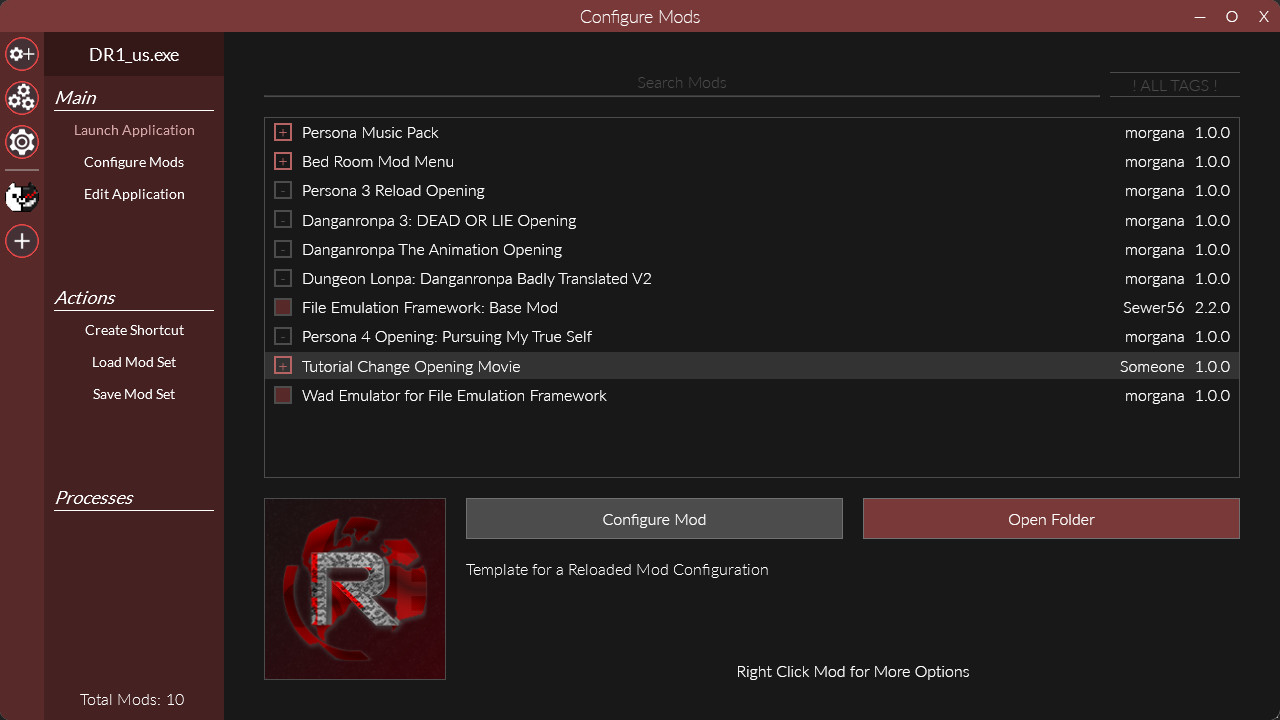
Task: Open the Configure Mods page
Action: 133,161
